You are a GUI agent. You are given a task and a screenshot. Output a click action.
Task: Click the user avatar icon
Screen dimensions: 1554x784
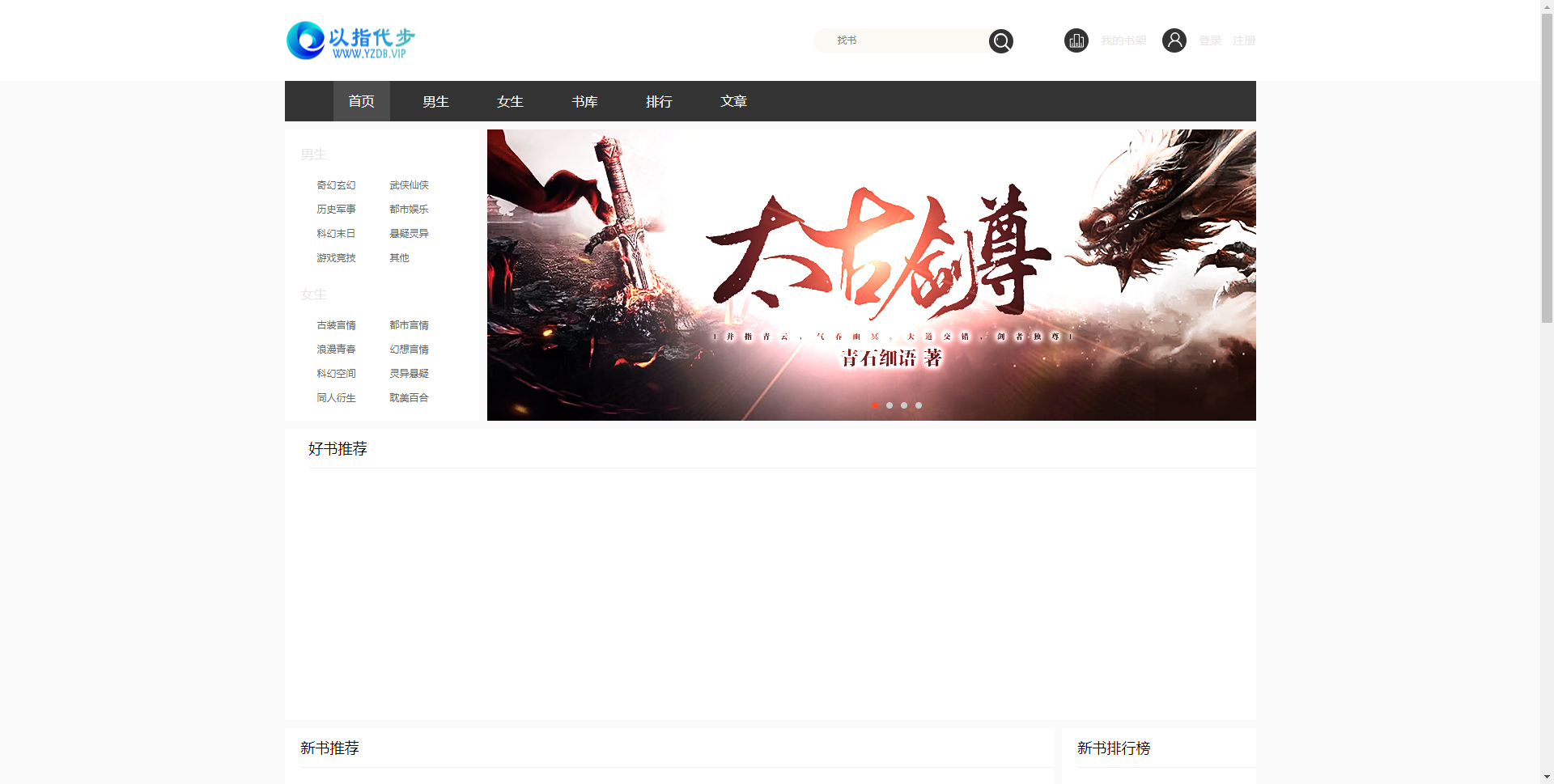pos(1174,40)
